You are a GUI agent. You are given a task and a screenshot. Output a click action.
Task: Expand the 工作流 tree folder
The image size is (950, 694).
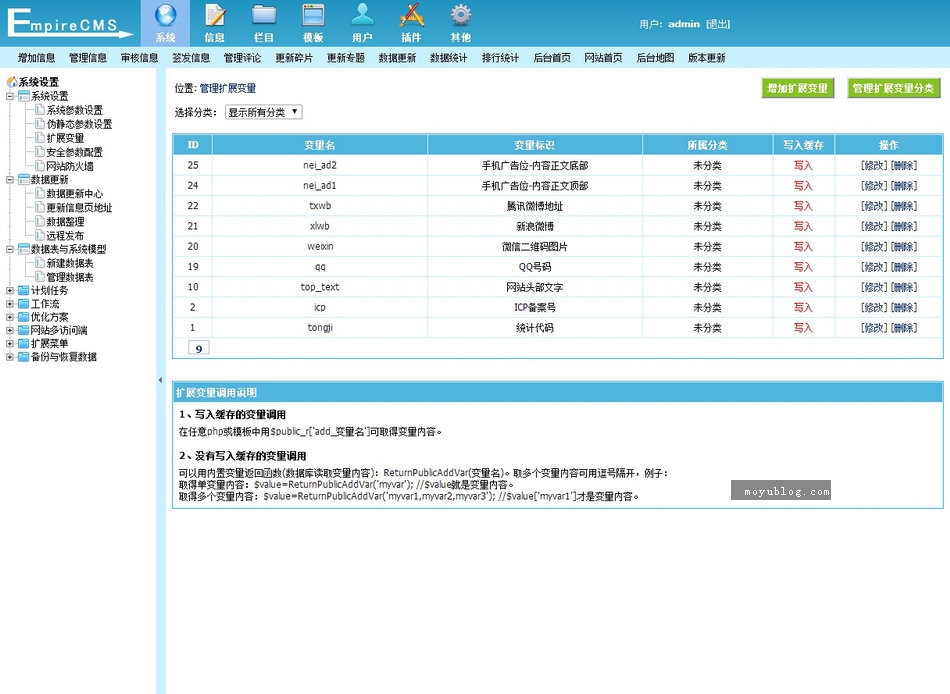10,304
